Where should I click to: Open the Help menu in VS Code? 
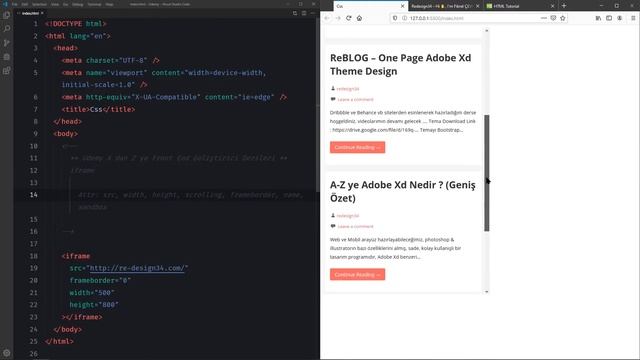click(x=109, y=4)
